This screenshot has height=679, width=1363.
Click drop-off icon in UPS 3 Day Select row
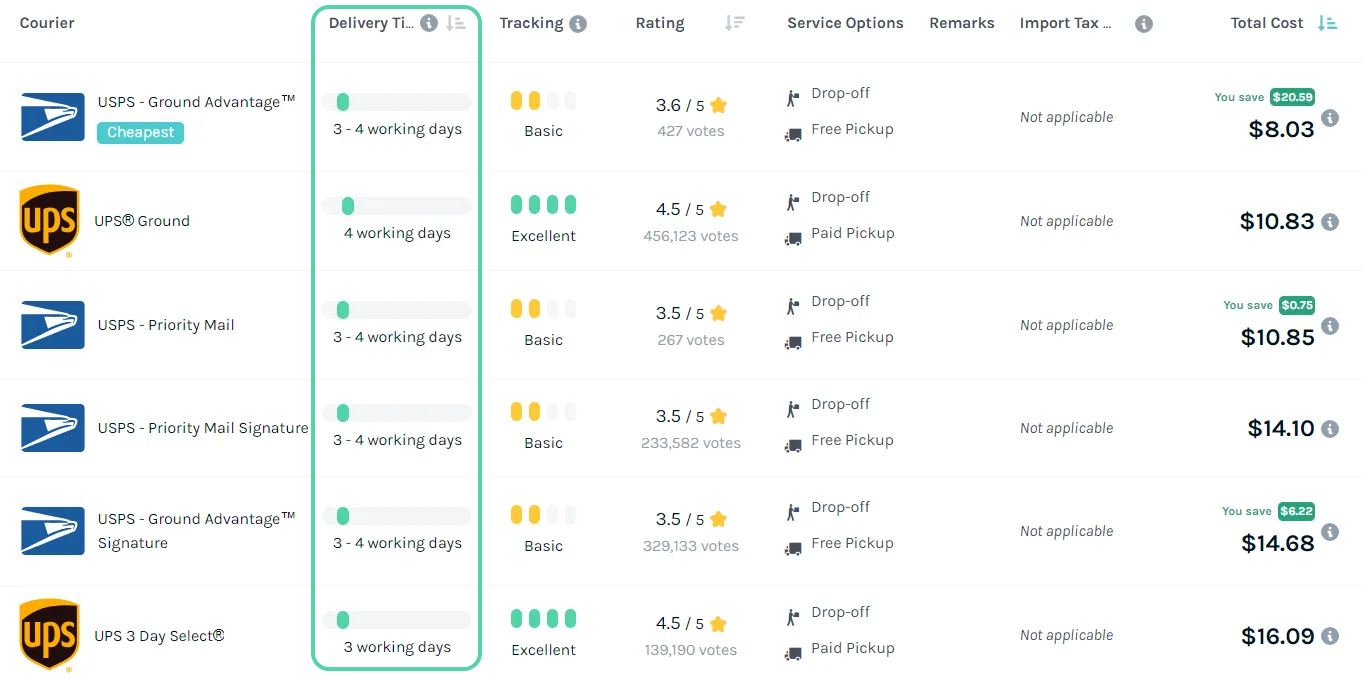(793, 617)
